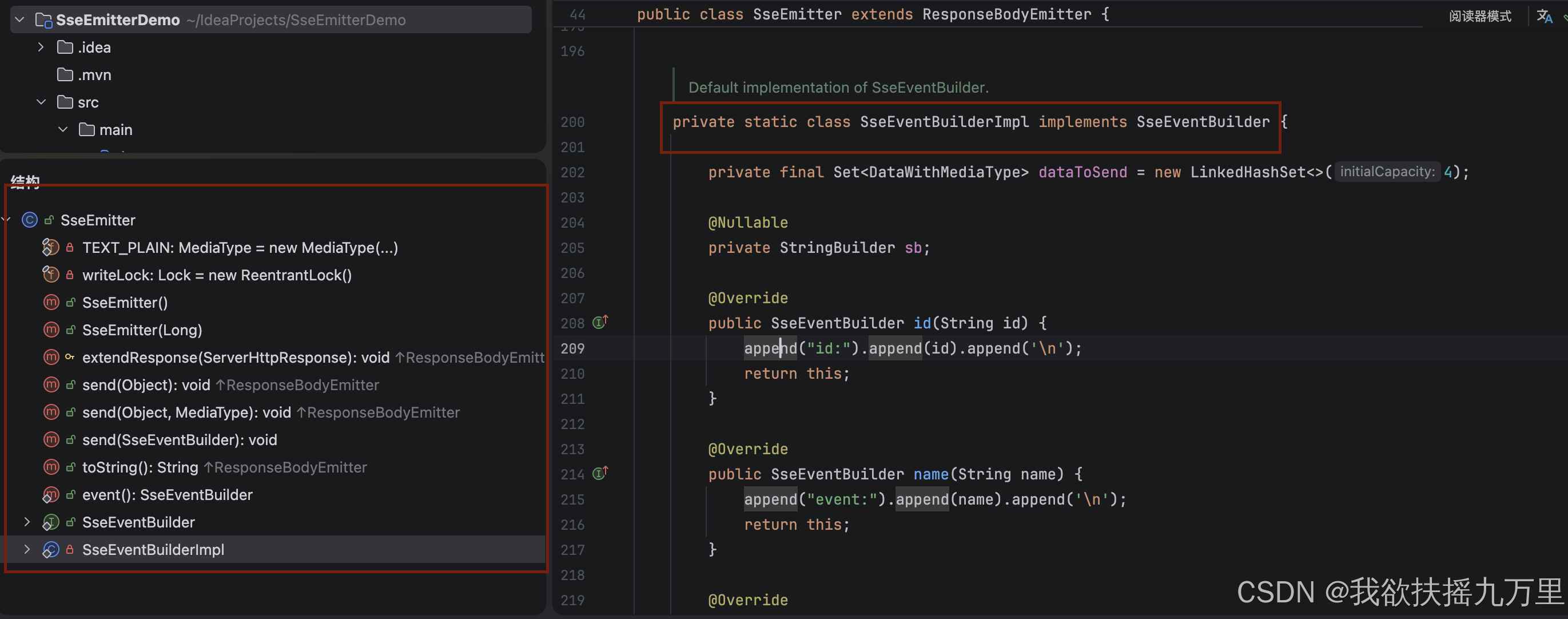Click the name method declaration on line 214
This screenshot has height=619, width=1568.
coord(931,474)
